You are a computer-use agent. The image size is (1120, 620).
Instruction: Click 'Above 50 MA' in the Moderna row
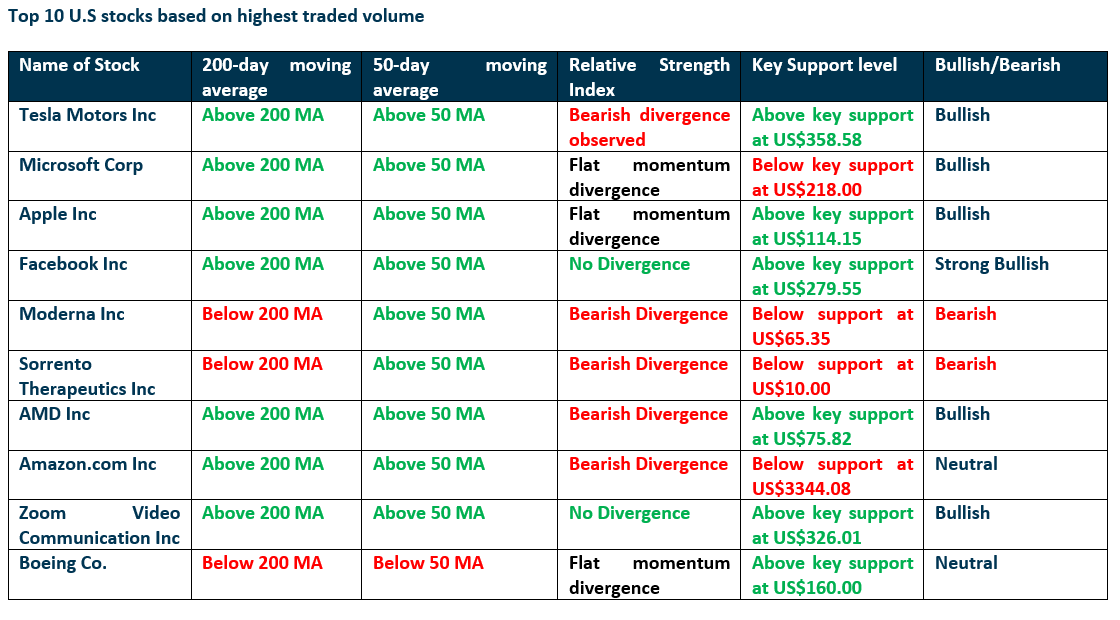[429, 314]
